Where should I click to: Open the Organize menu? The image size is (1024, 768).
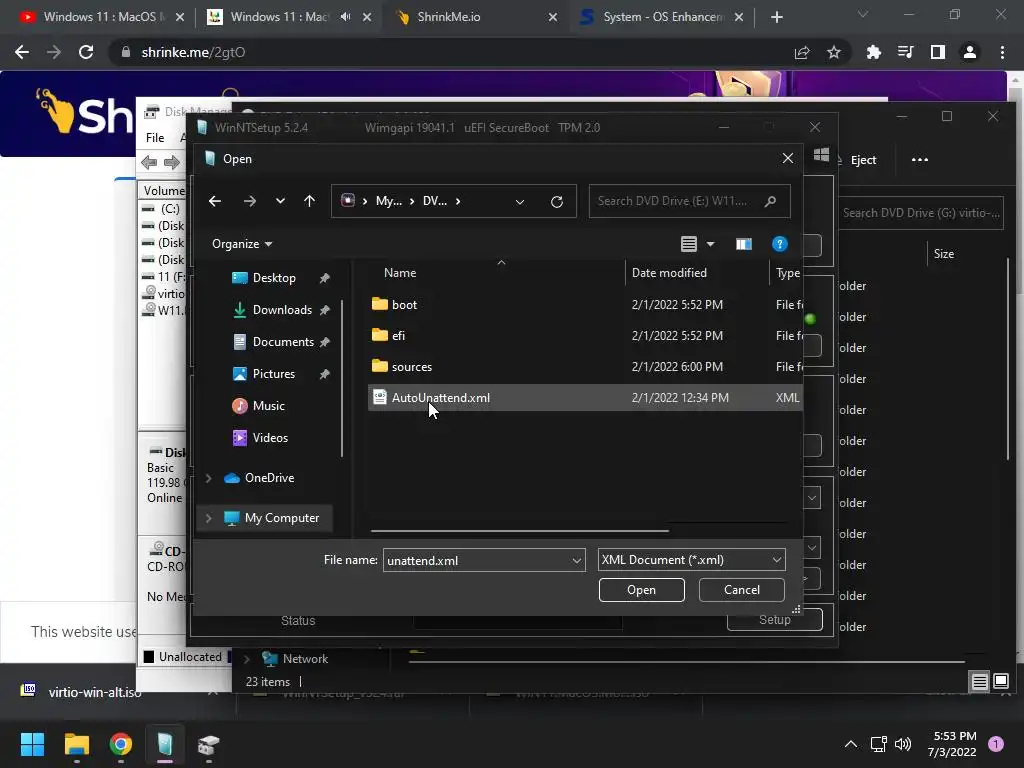[x=242, y=244]
